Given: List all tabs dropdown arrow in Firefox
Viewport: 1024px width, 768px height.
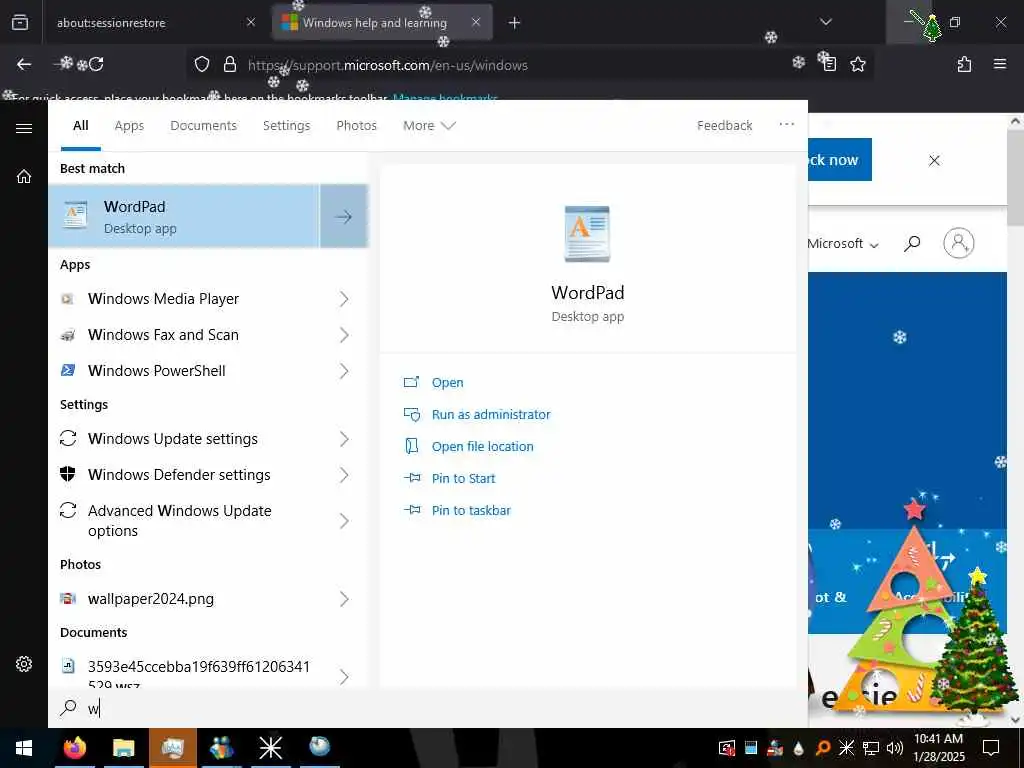Looking at the screenshot, I should tap(825, 22).
